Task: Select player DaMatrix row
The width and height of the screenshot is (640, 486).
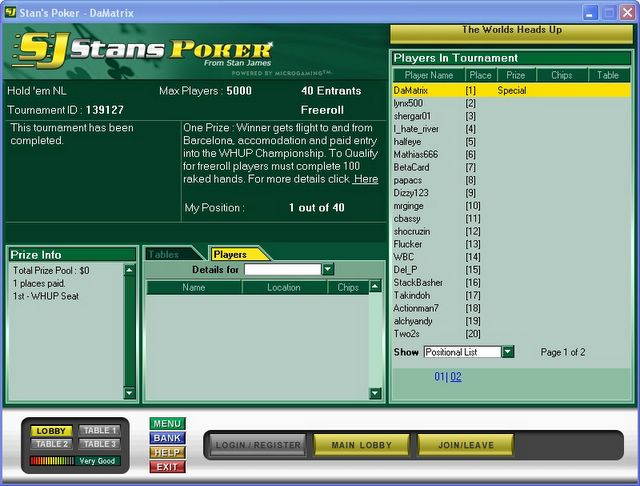Action: pos(511,90)
